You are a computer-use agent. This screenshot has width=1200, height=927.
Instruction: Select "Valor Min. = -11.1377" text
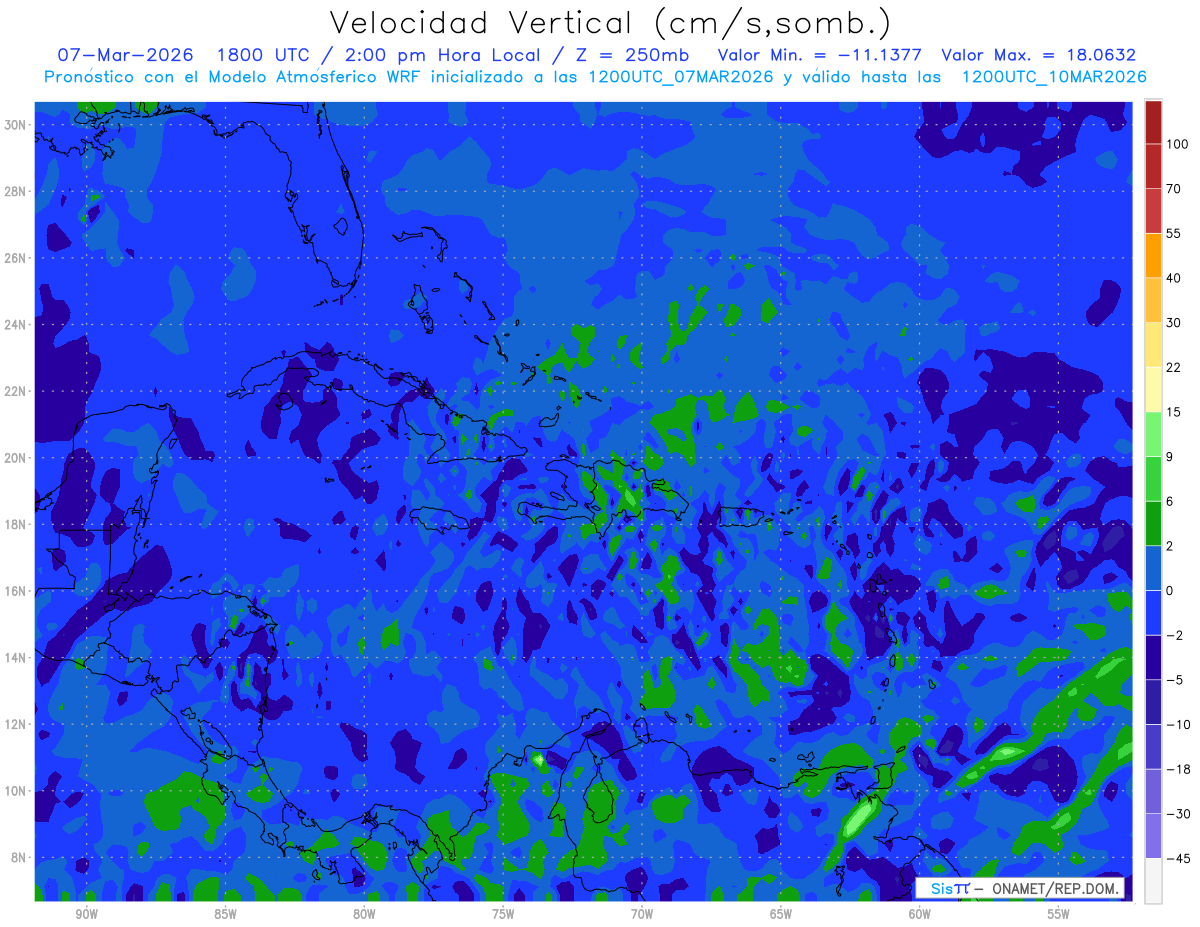pos(820,55)
